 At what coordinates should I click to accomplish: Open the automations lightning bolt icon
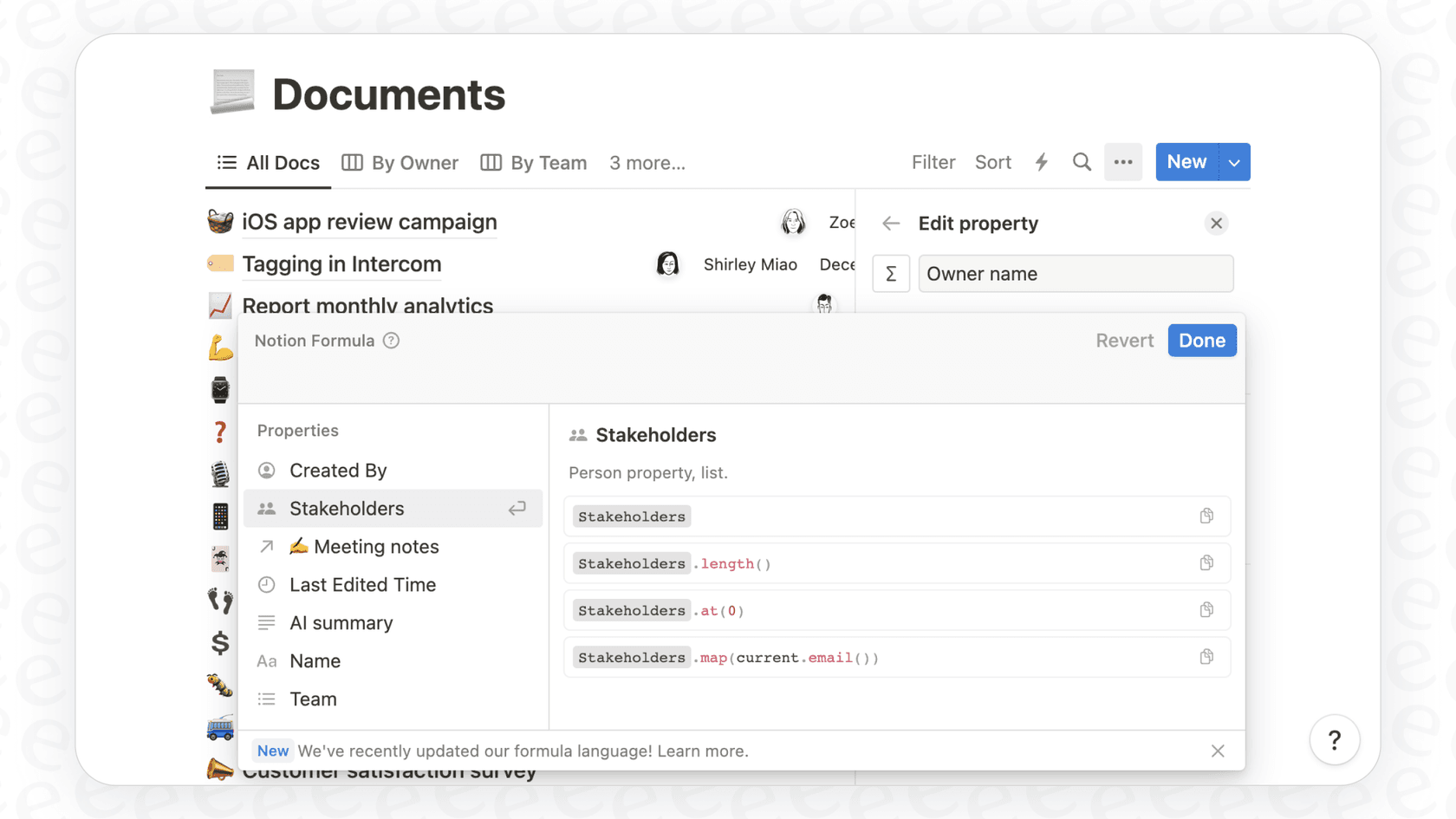pyautogui.click(x=1041, y=161)
